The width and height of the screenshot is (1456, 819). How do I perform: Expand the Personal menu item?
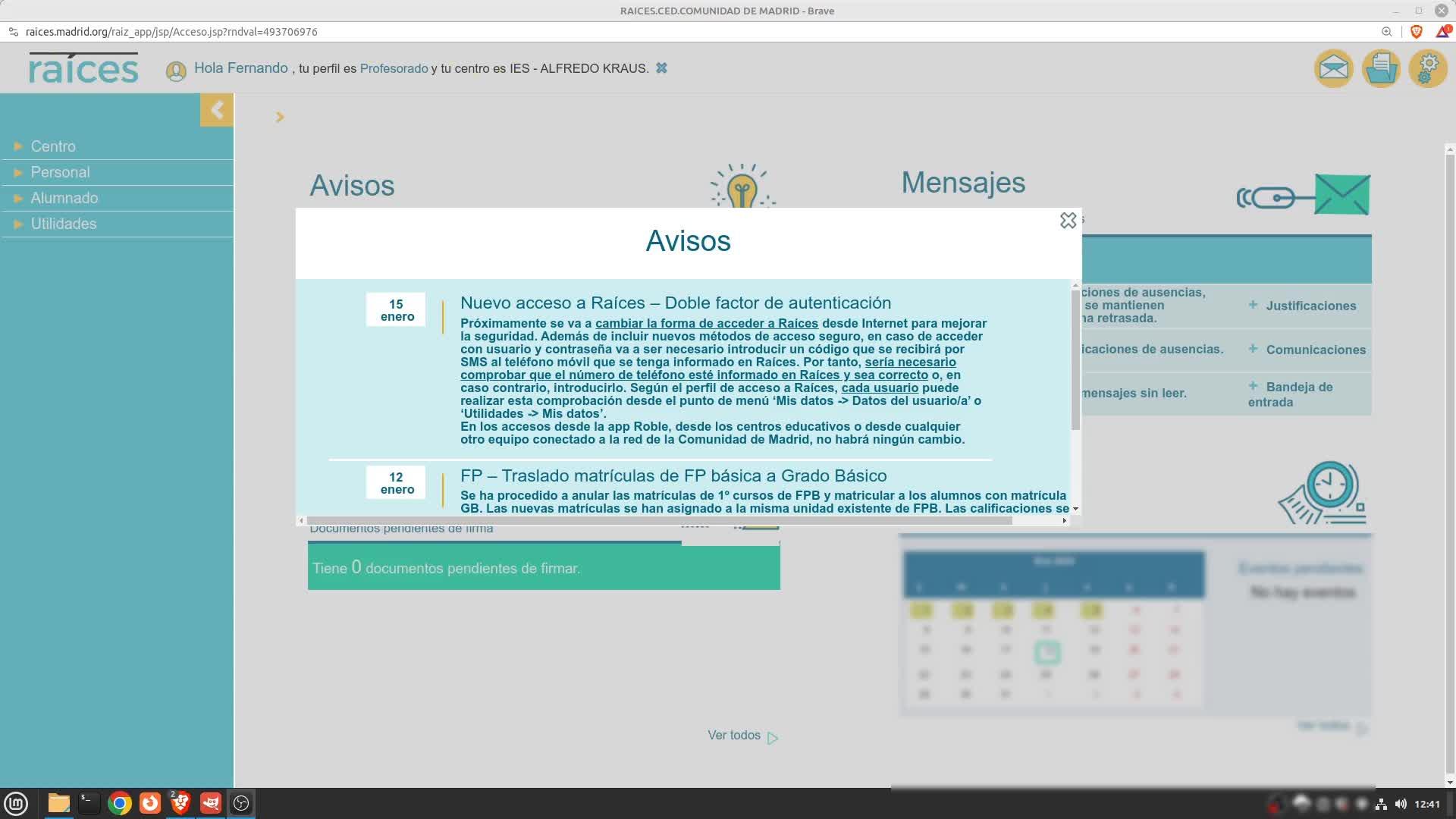(x=60, y=172)
